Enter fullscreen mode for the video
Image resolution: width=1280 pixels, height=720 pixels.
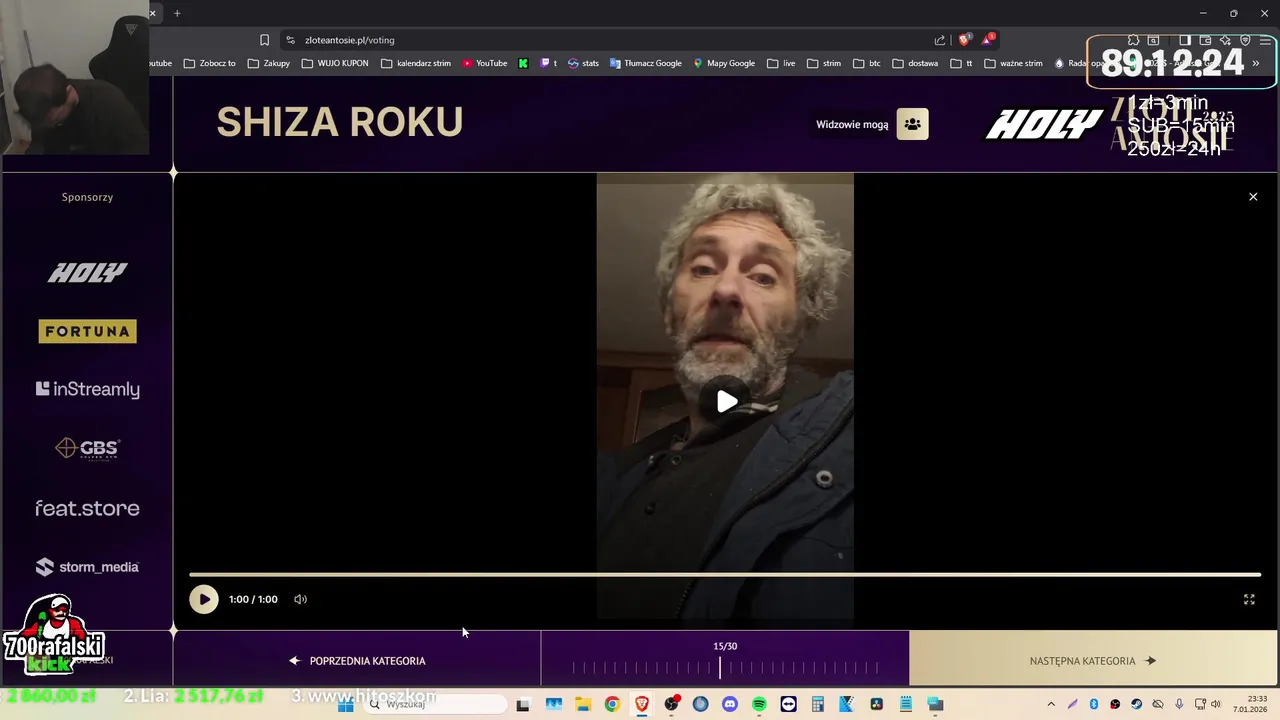[1249, 599]
